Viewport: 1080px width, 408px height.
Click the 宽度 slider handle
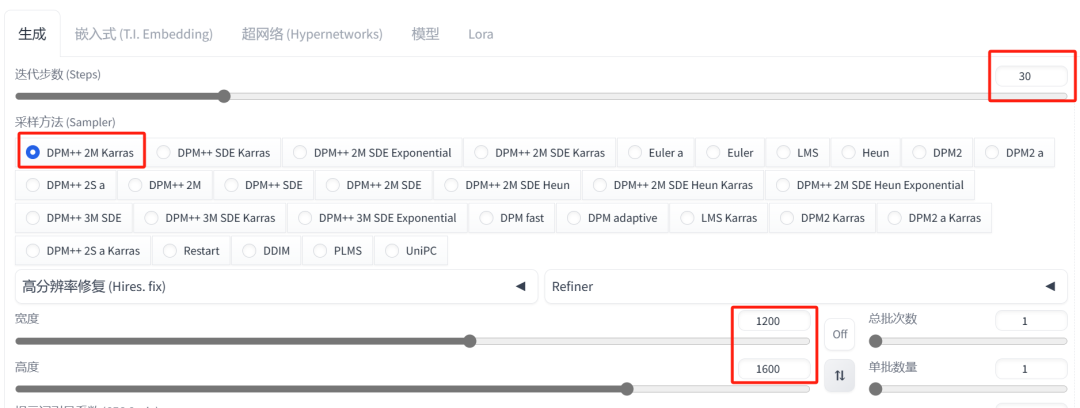coord(470,340)
